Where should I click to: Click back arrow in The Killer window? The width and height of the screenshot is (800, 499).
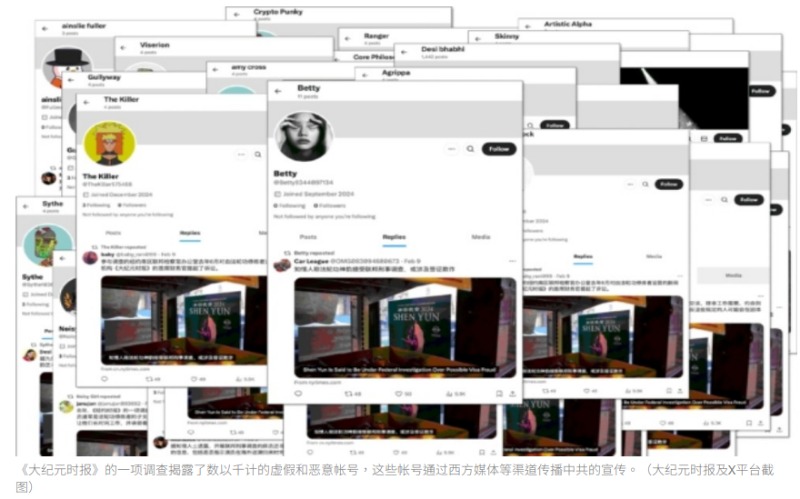(x=86, y=103)
